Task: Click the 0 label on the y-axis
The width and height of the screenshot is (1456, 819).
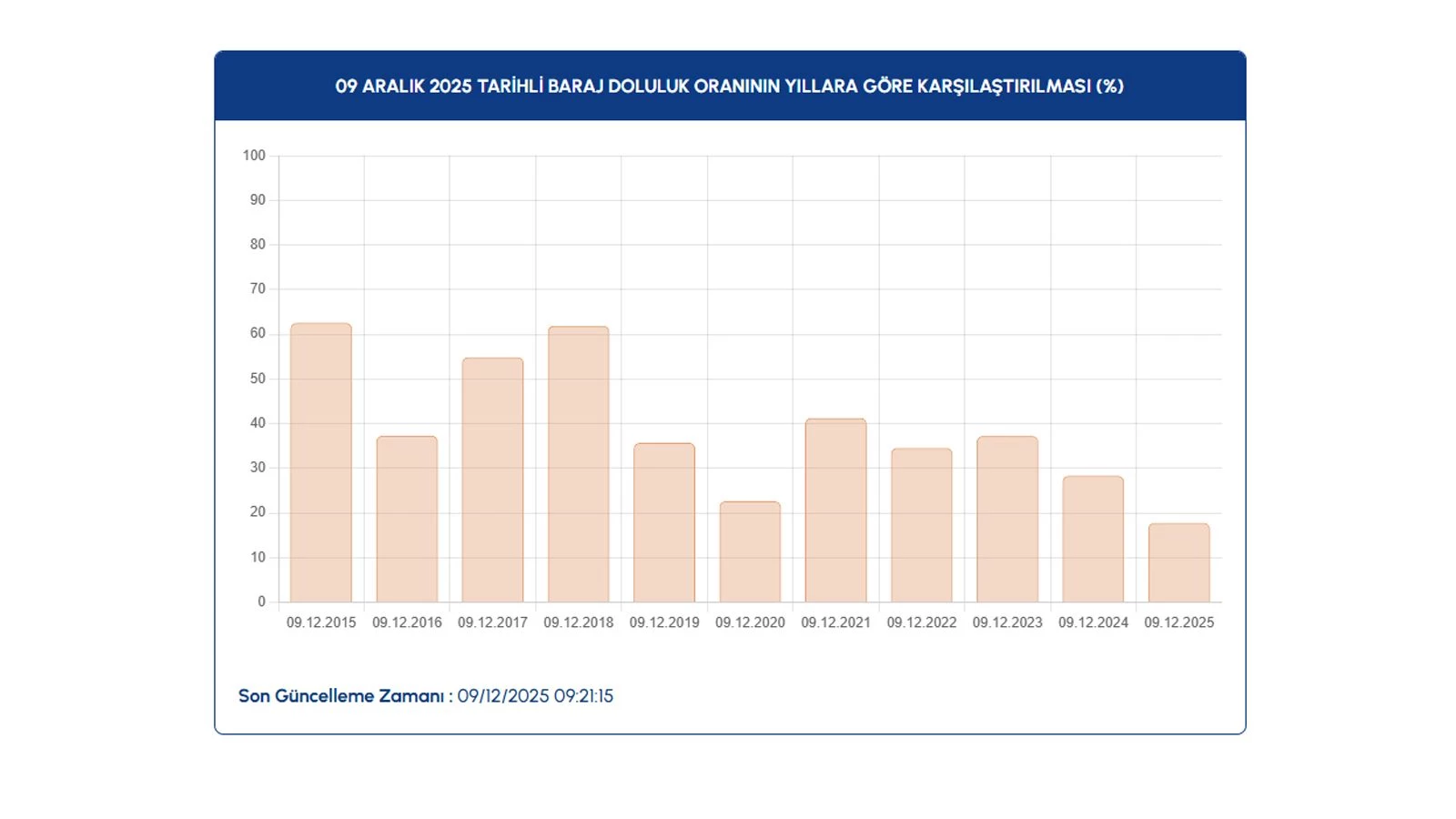Action: [261, 602]
